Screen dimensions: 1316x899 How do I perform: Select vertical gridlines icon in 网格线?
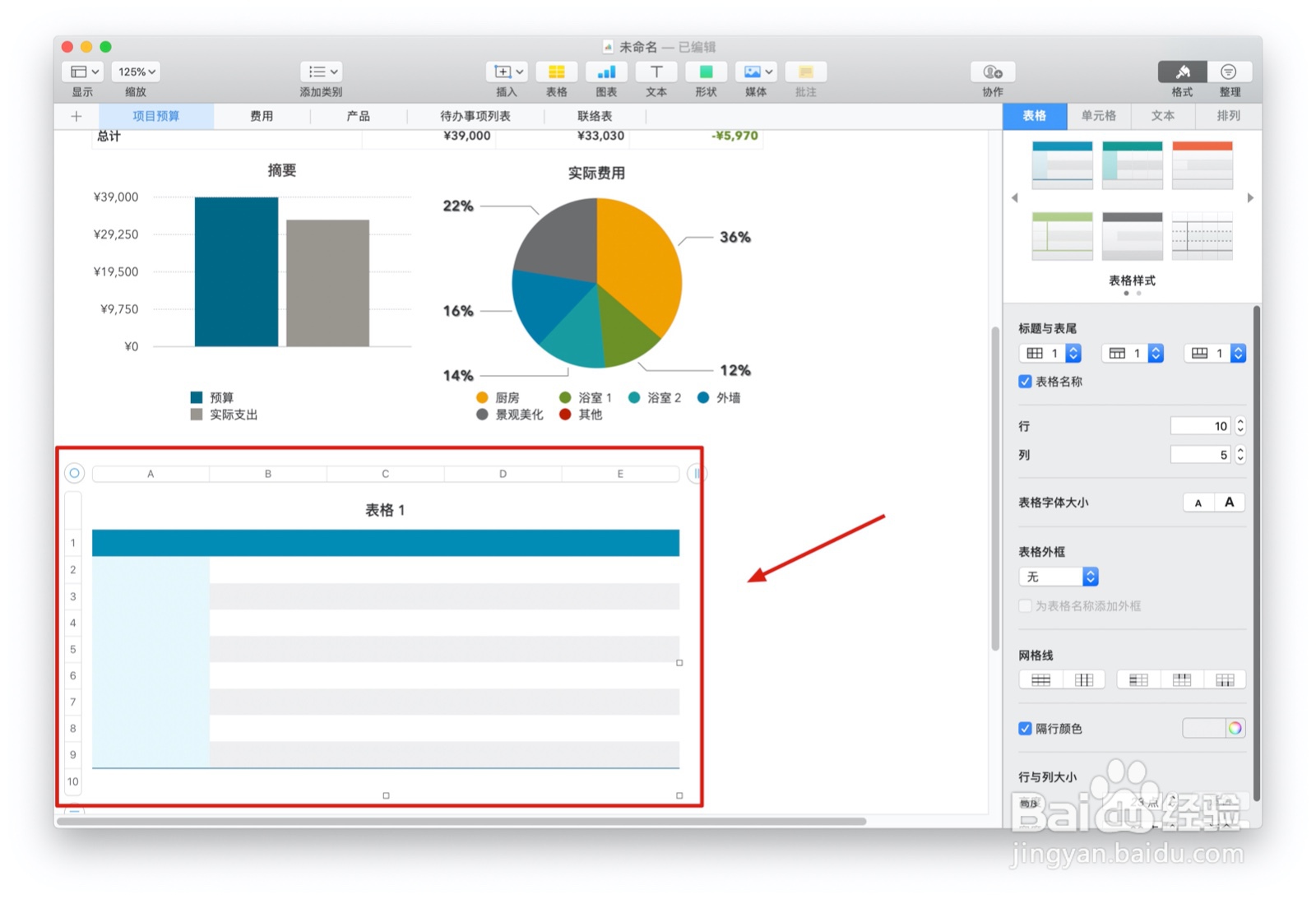(x=1084, y=679)
